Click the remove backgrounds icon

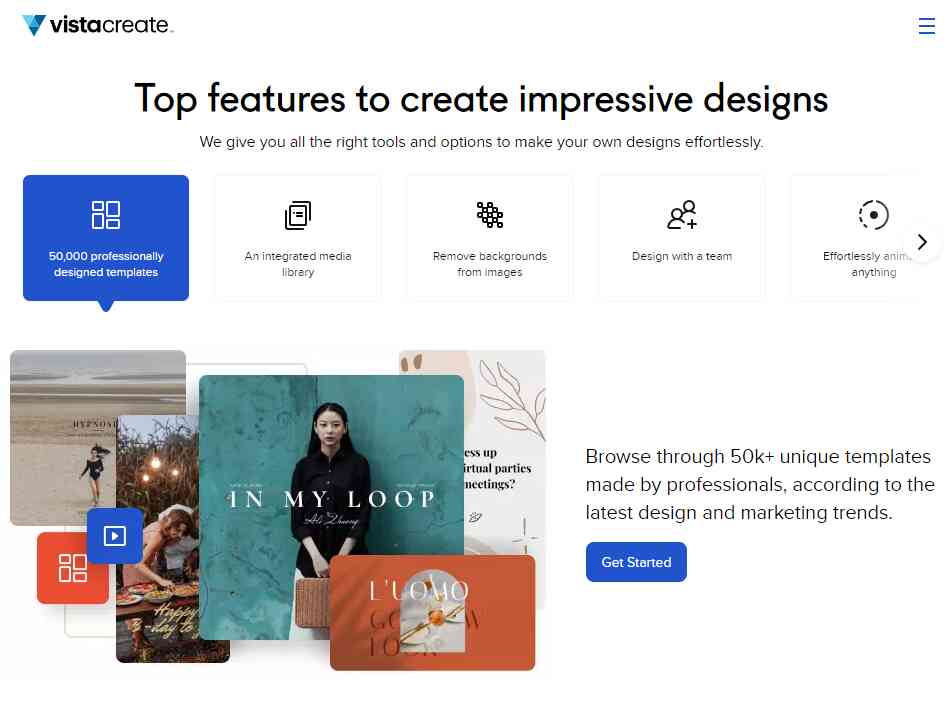pyautogui.click(x=490, y=215)
